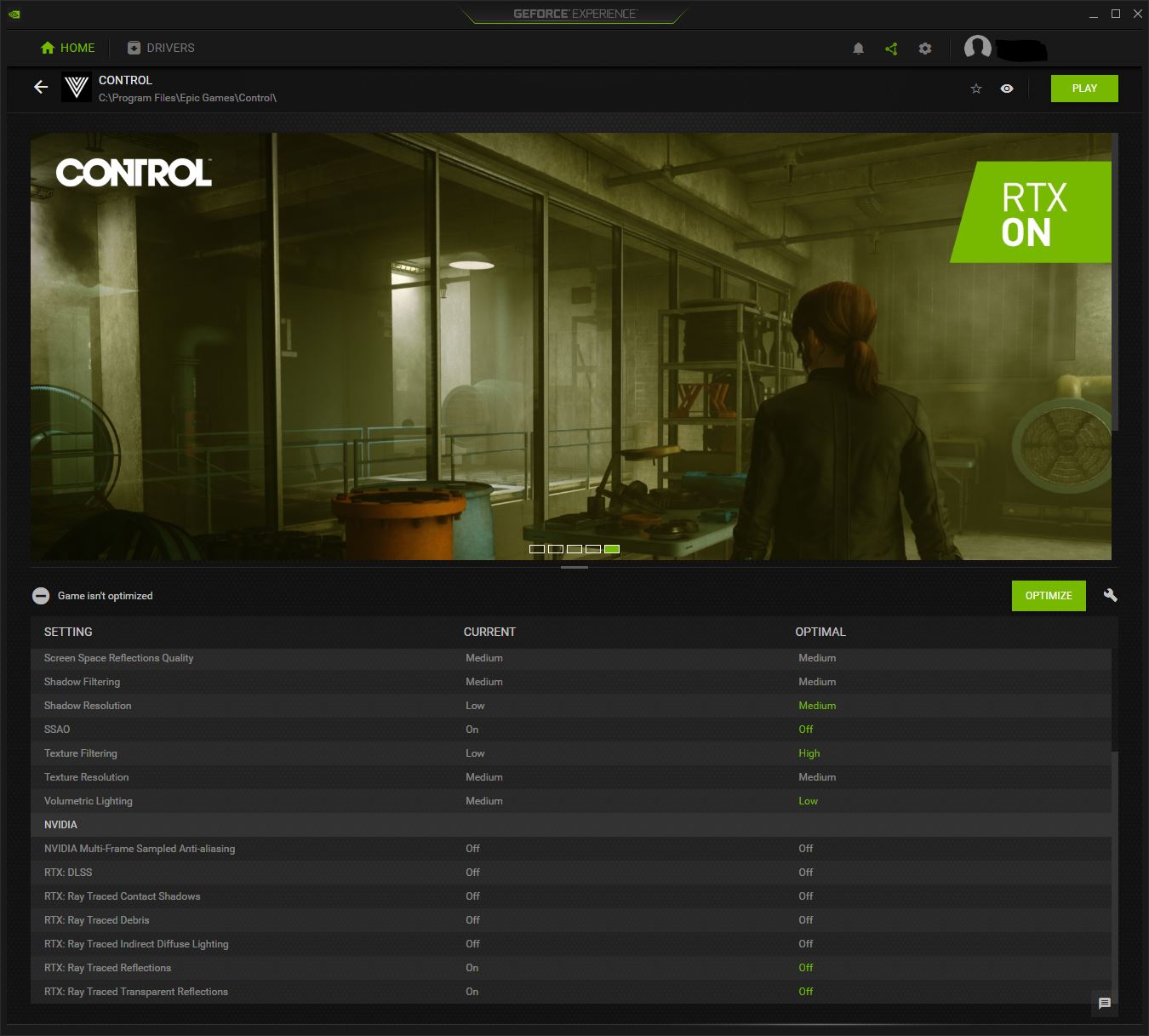The image size is (1149, 1036).
Task: Click the current Low value for Texture Filtering
Action: [x=475, y=753]
